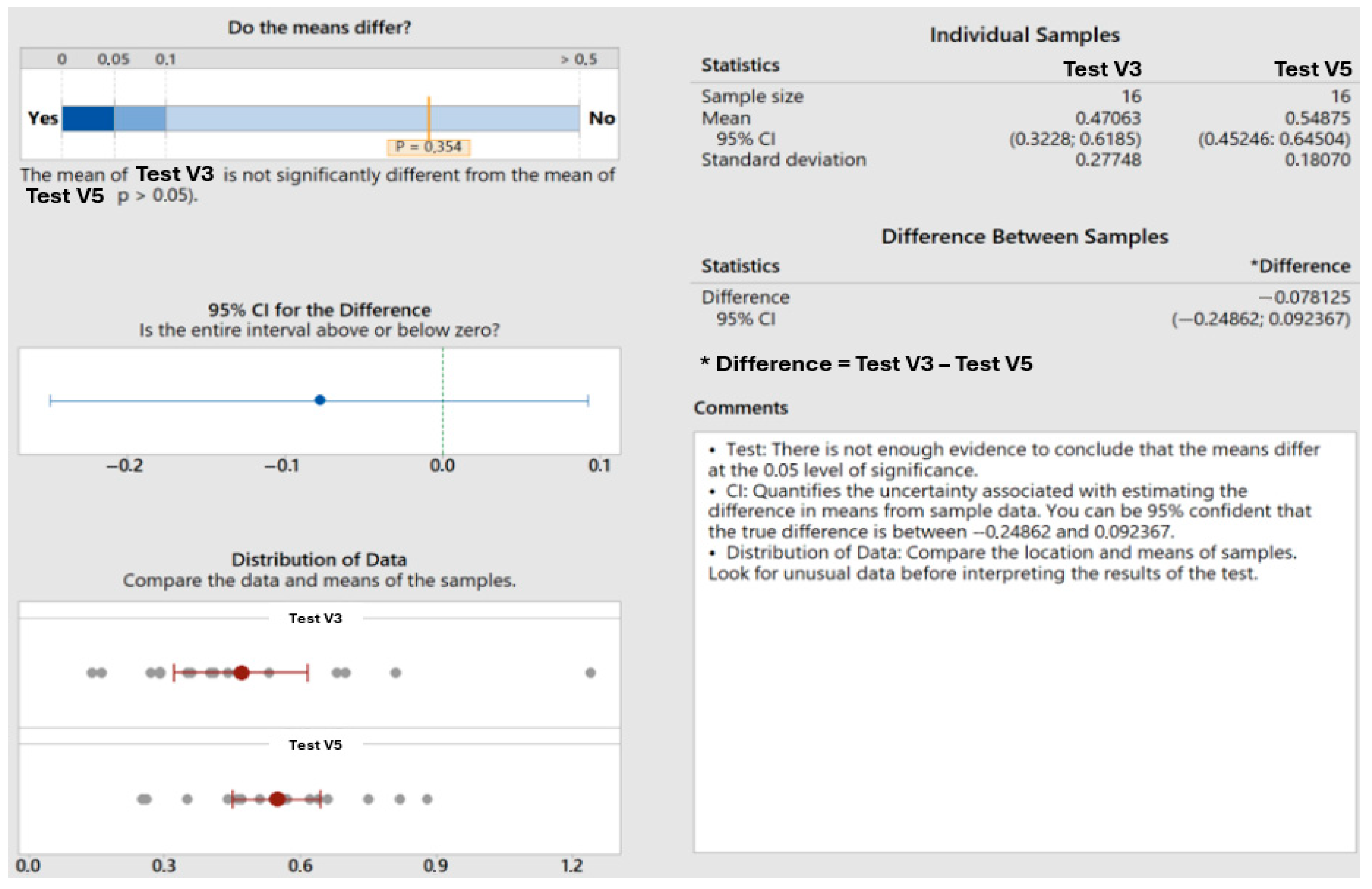The image size is (1372, 889).
Task: Click the far-right outlier point in Test V3
Action: click(x=590, y=673)
